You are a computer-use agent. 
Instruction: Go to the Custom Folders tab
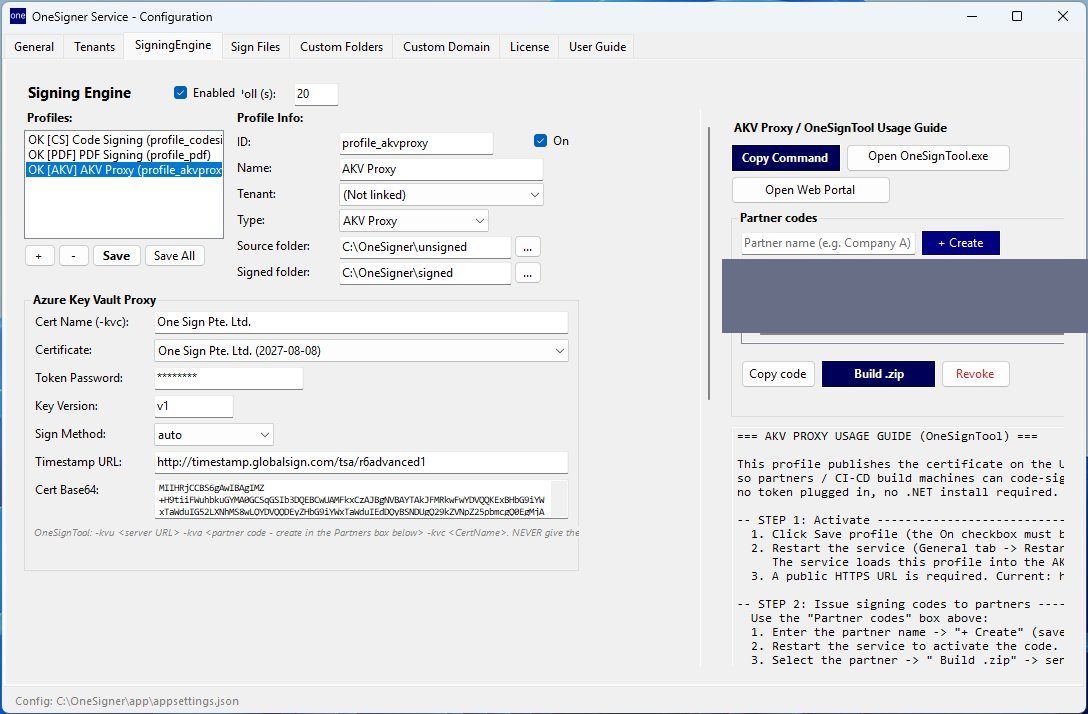click(x=341, y=47)
